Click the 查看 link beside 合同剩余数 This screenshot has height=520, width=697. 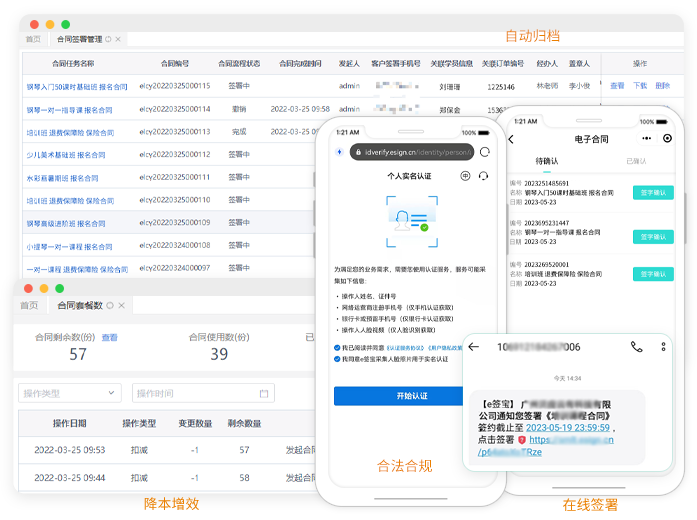click(x=109, y=338)
